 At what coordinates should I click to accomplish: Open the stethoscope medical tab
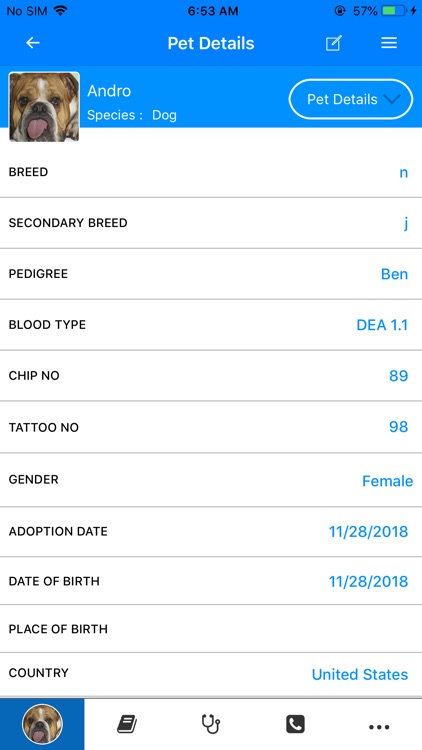point(211,724)
